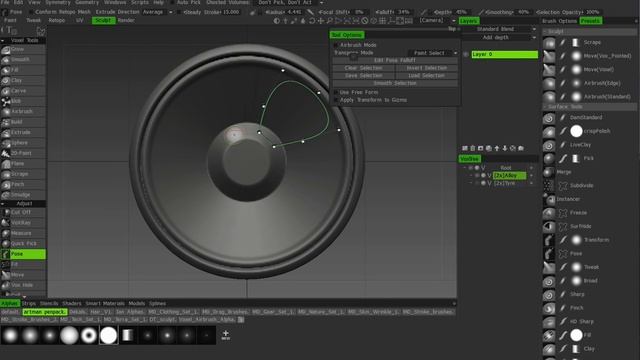Select the Sphere voxel tool

click(x=23, y=143)
